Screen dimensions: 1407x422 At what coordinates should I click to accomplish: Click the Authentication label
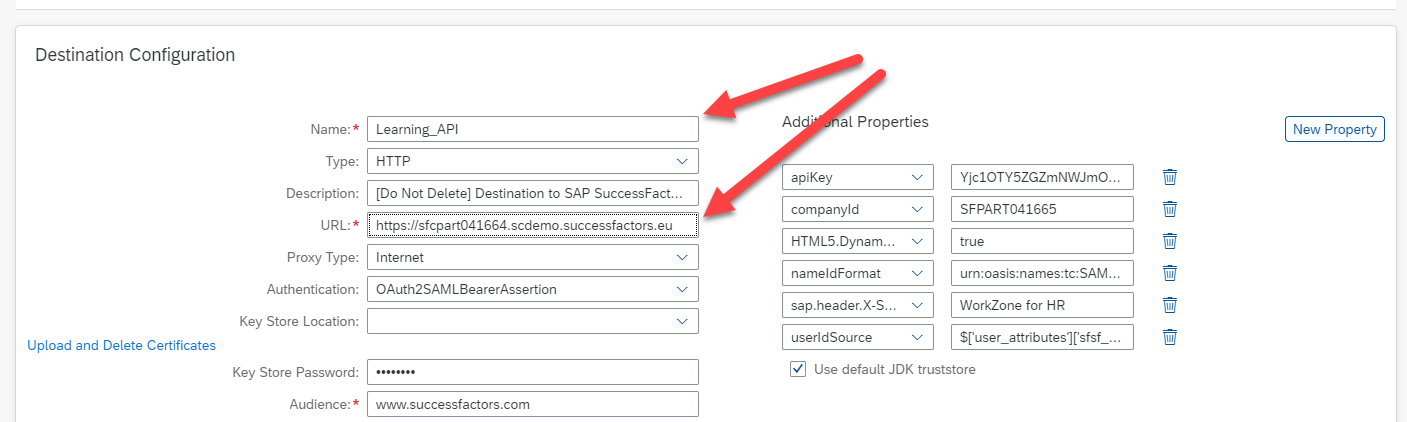pyautogui.click(x=312, y=289)
